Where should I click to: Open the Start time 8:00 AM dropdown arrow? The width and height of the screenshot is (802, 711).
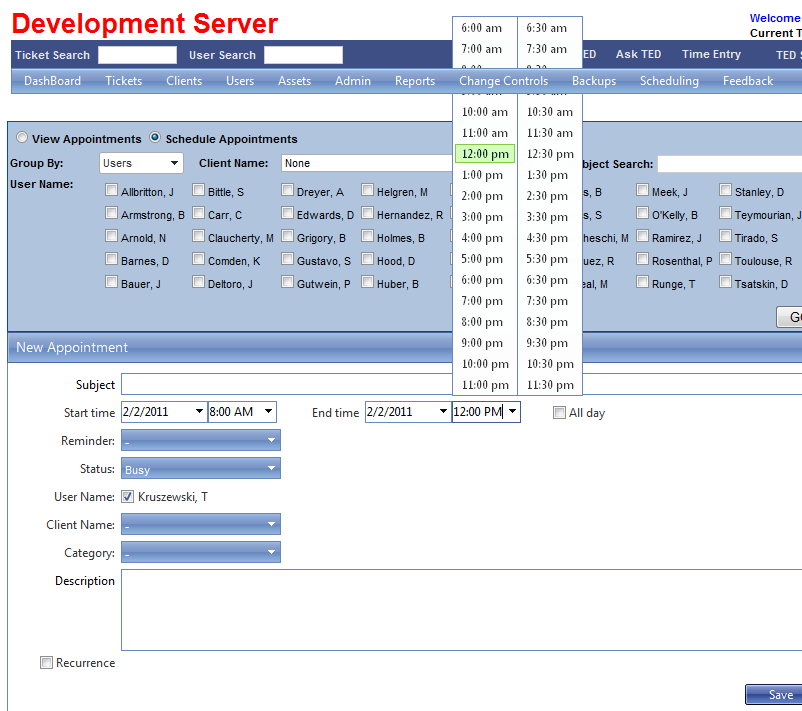pos(268,411)
